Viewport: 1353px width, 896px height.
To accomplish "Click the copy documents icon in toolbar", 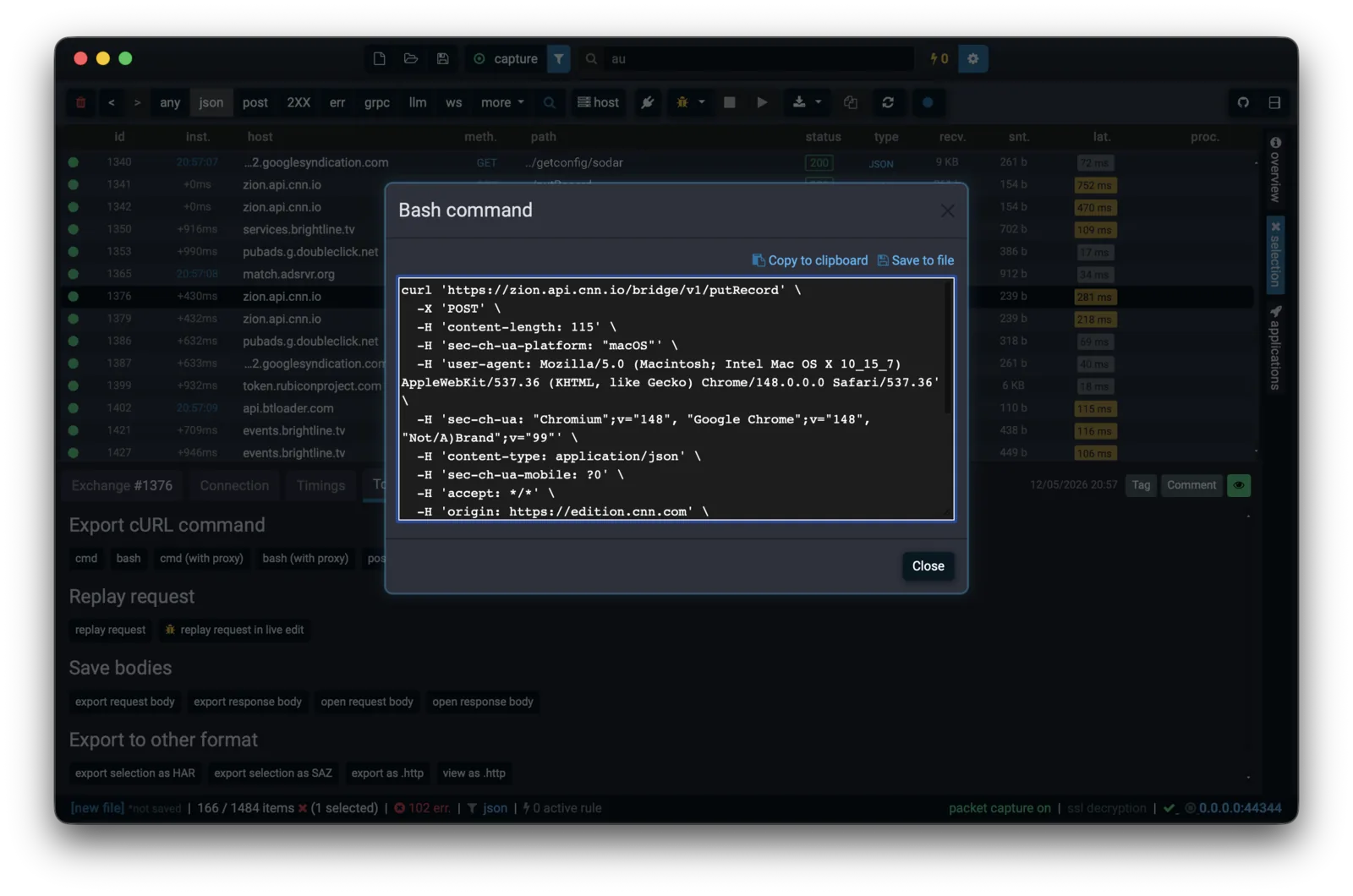I will [x=851, y=102].
